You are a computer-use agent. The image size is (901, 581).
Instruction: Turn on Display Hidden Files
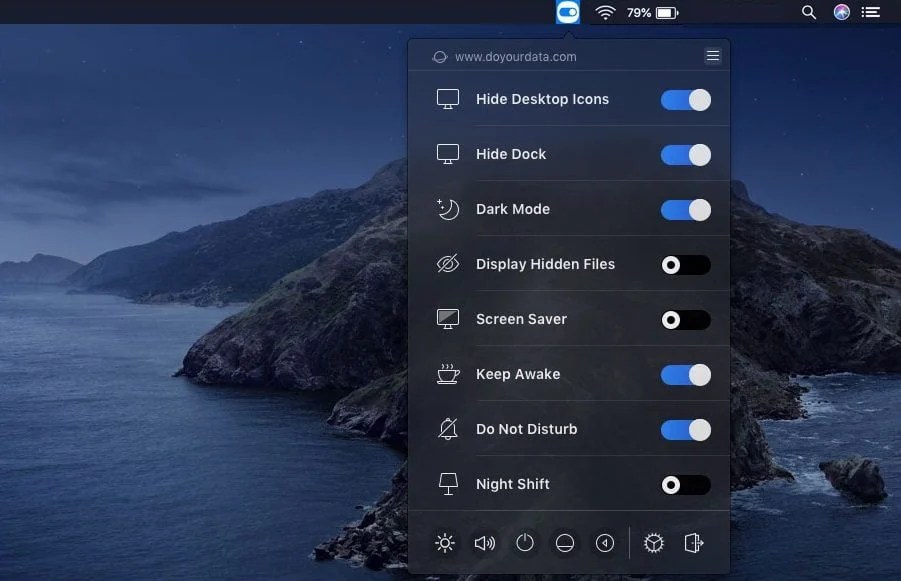pos(685,264)
